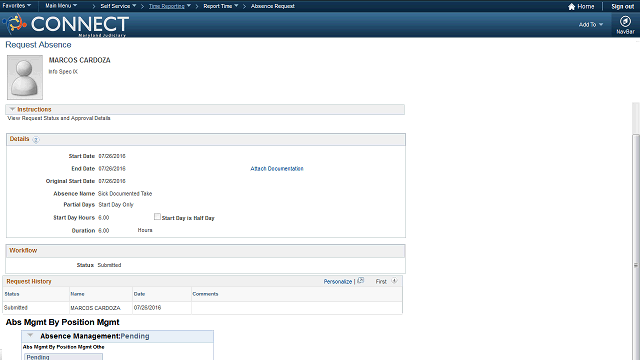This screenshot has height=360, width=640.
Task: Click Start Day Only partial days value
Action: pos(116,205)
